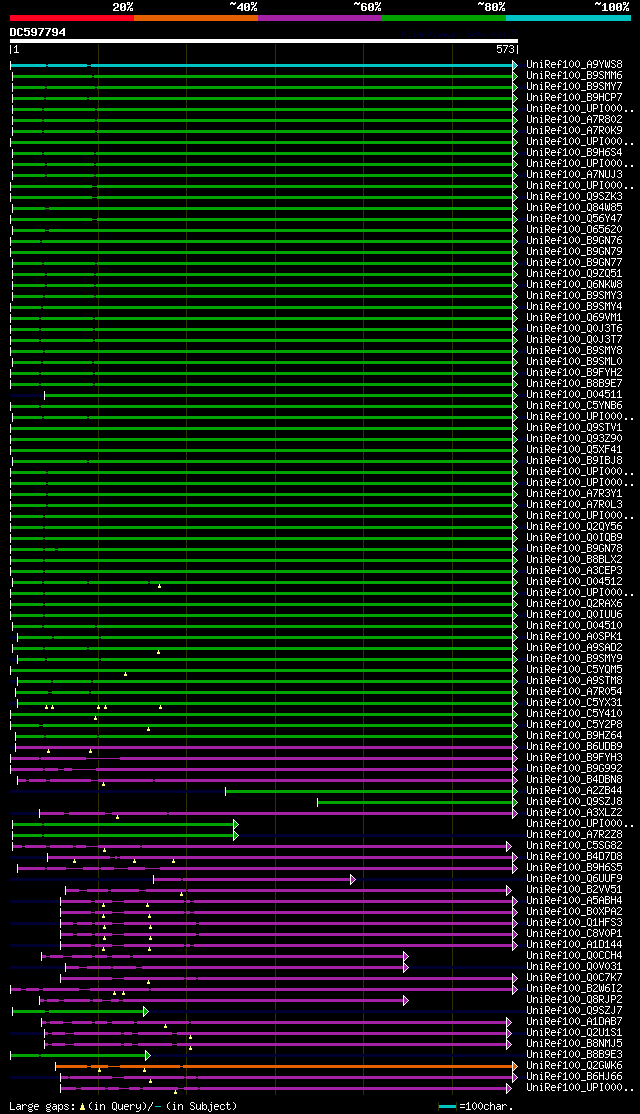Select the UniRef100_A9STM8 label

pos(574,681)
